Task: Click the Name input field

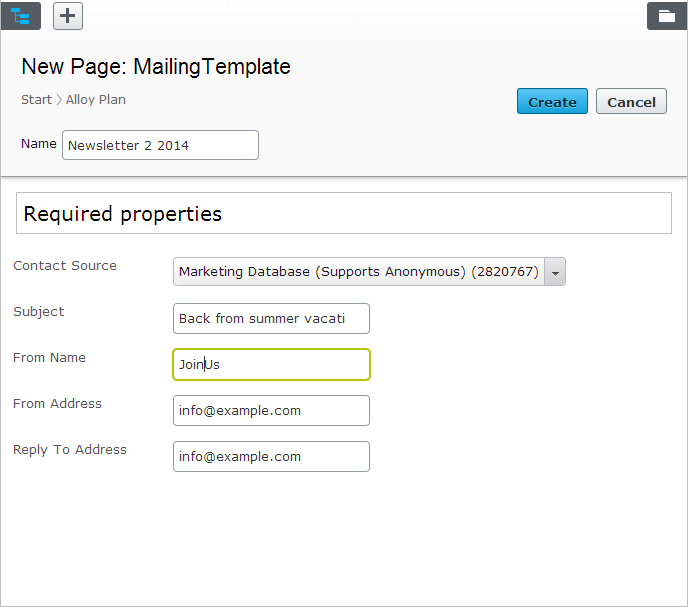Action: (x=160, y=145)
